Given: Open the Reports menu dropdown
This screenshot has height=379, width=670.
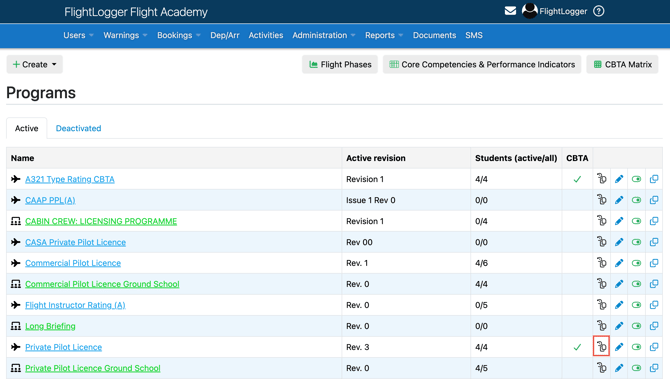Looking at the screenshot, I should coord(384,35).
